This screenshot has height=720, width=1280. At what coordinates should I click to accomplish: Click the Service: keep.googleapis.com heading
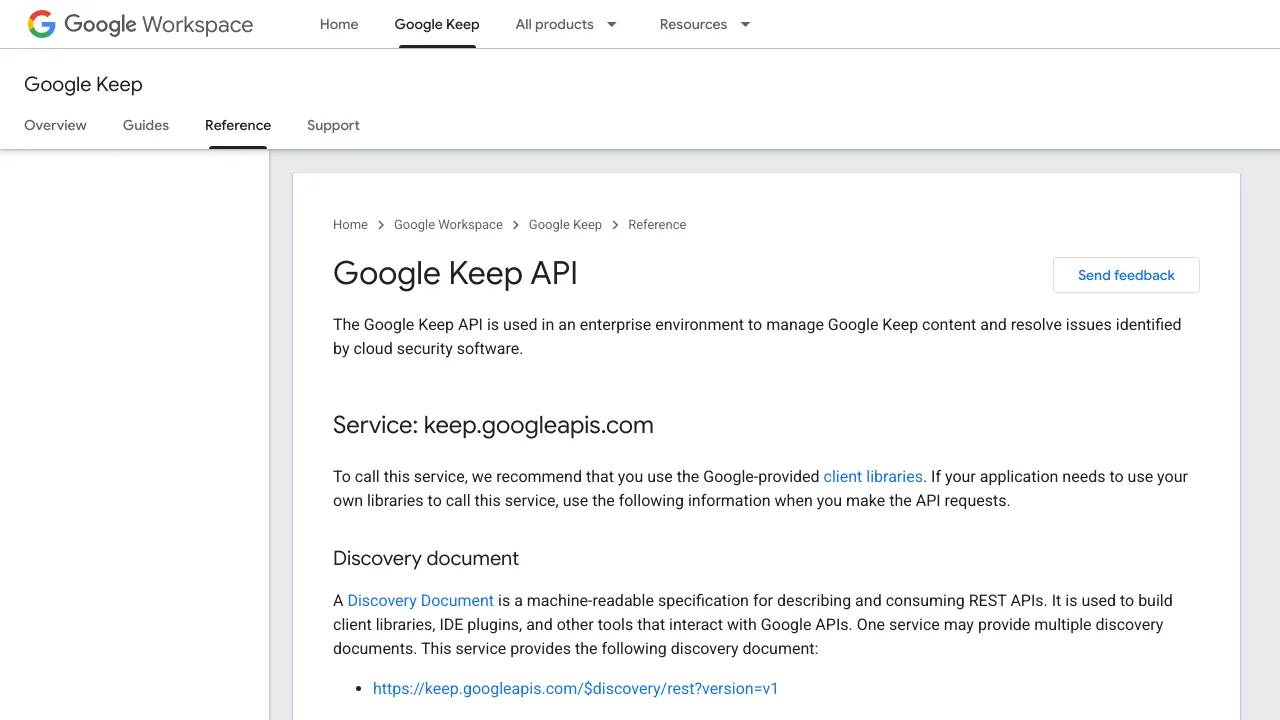[493, 425]
